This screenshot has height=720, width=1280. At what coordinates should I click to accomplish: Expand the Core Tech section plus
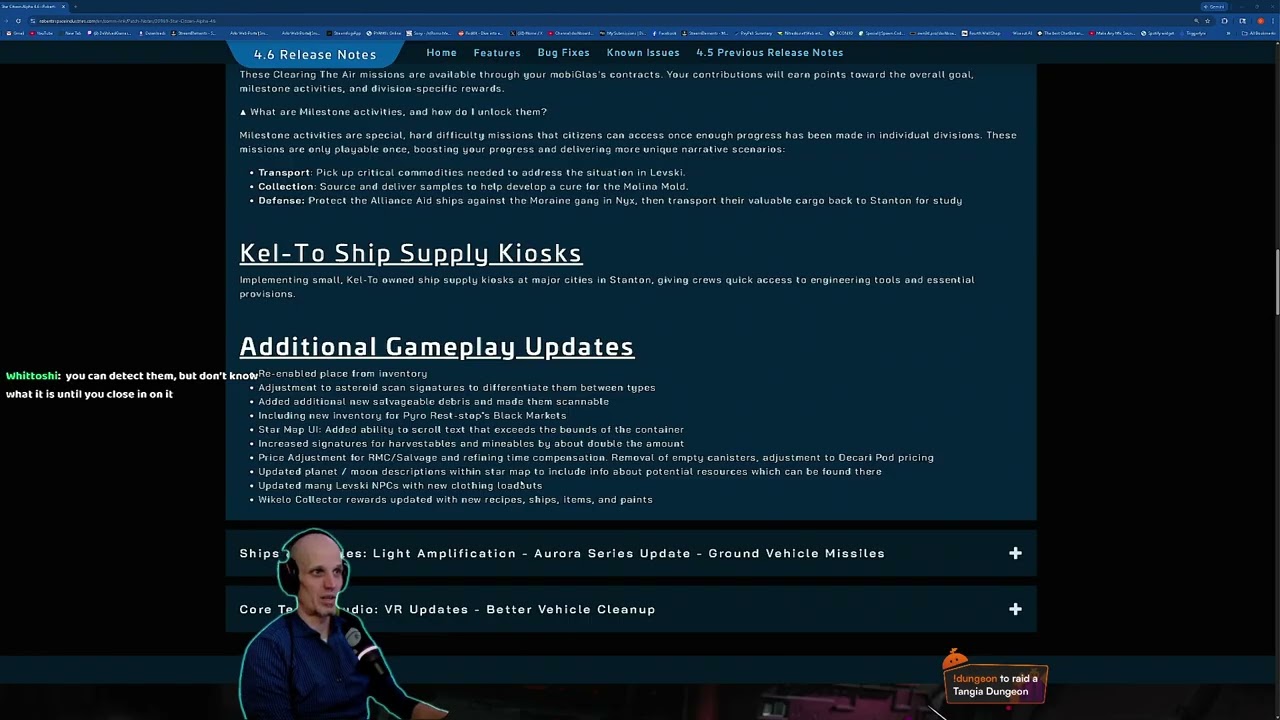click(x=1015, y=609)
